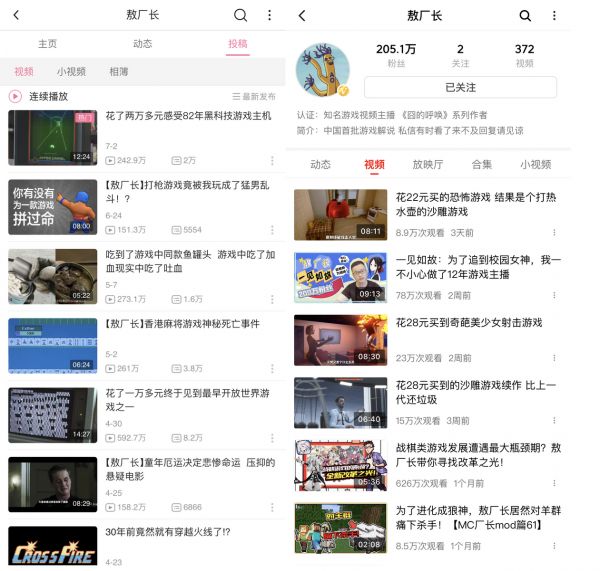Expand options for 一见如故 video
The height and width of the screenshot is (571, 600).
pyautogui.click(x=555, y=295)
